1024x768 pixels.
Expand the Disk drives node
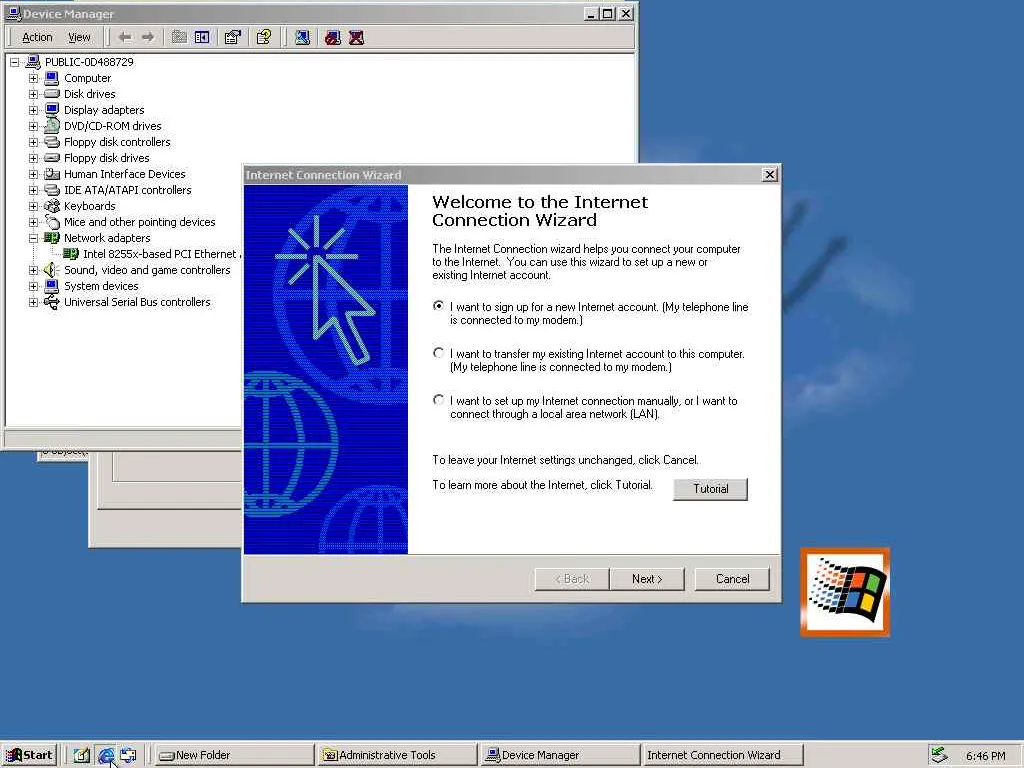(x=33, y=94)
